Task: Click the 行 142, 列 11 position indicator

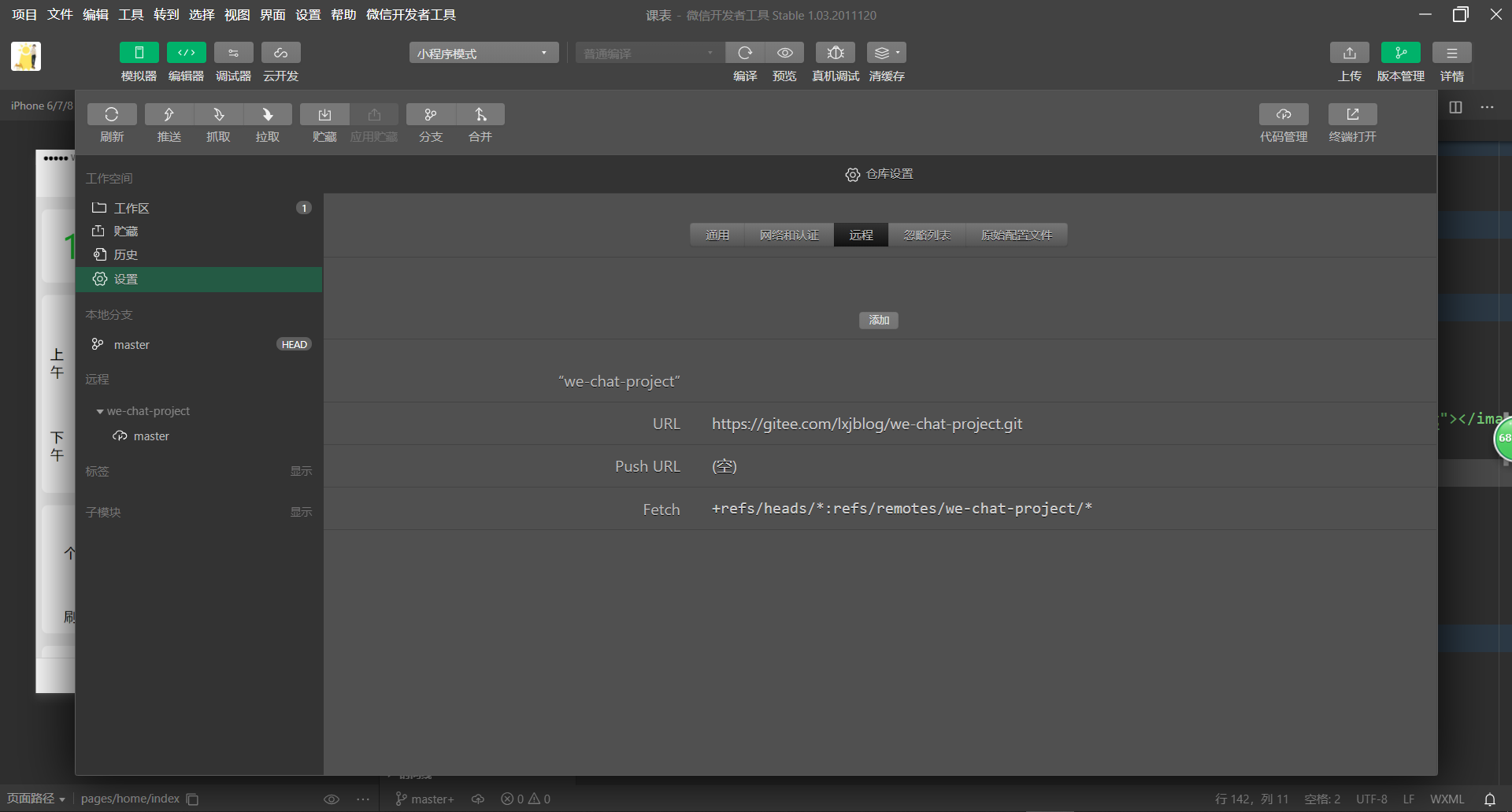Action: point(1251,799)
